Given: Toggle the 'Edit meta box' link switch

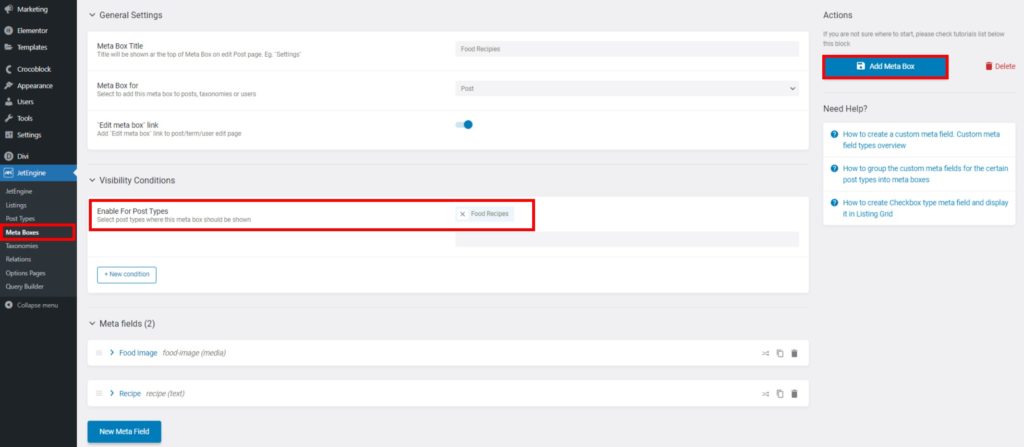Looking at the screenshot, I should click(x=464, y=124).
